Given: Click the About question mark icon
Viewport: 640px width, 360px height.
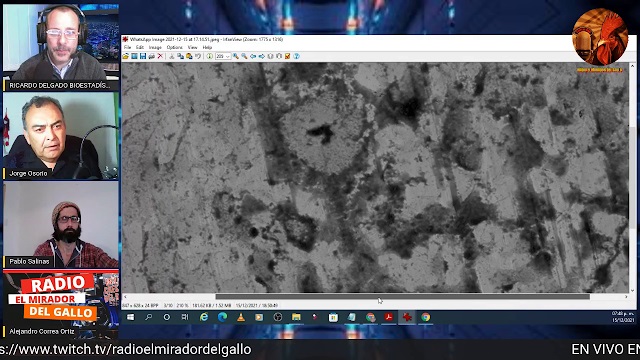Looking at the screenshot, I should 297,56.
